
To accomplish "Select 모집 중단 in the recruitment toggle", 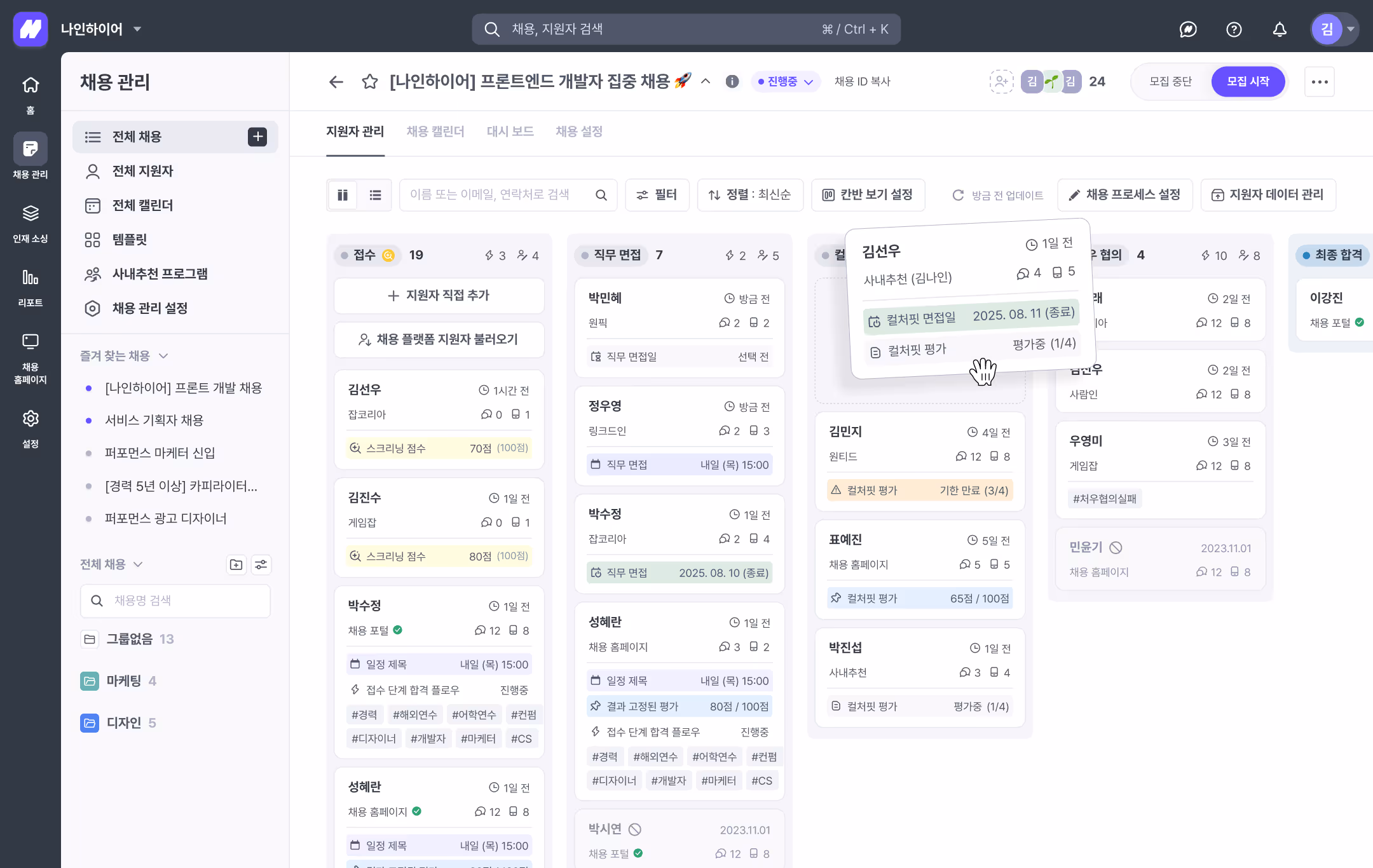I will point(1170,81).
